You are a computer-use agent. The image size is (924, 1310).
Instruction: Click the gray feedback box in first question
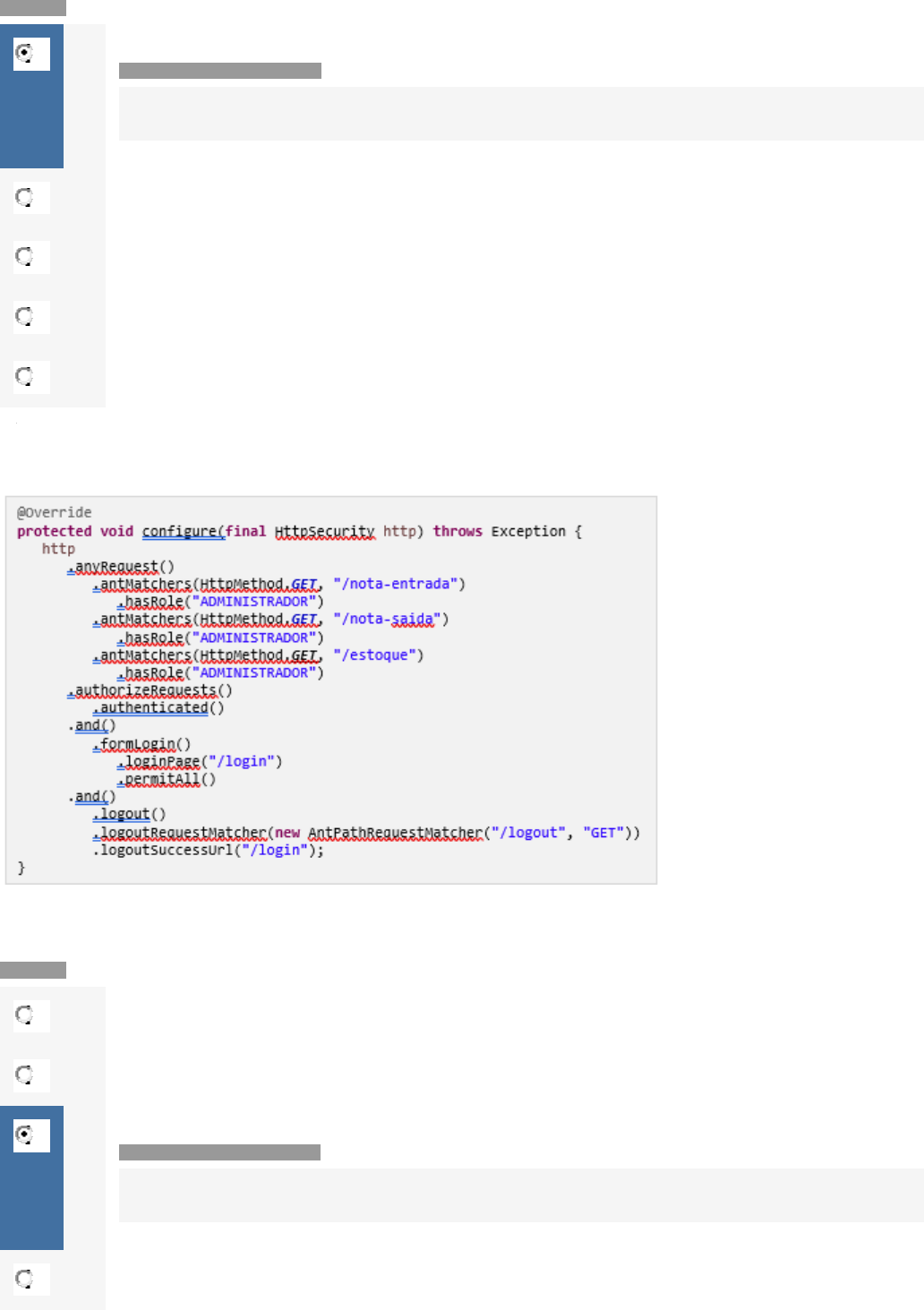tap(521, 114)
